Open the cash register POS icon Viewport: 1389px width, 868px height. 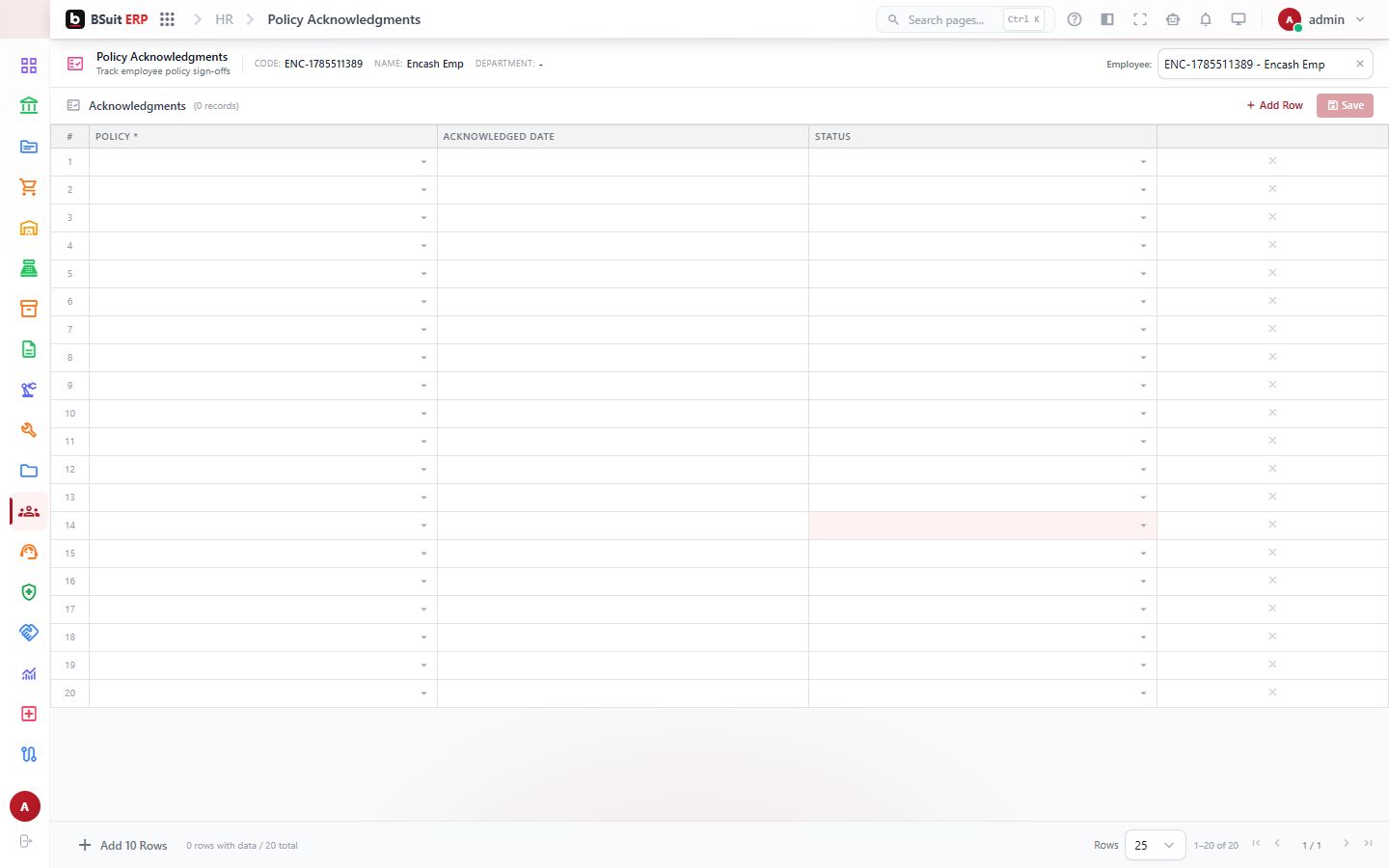click(x=29, y=268)
